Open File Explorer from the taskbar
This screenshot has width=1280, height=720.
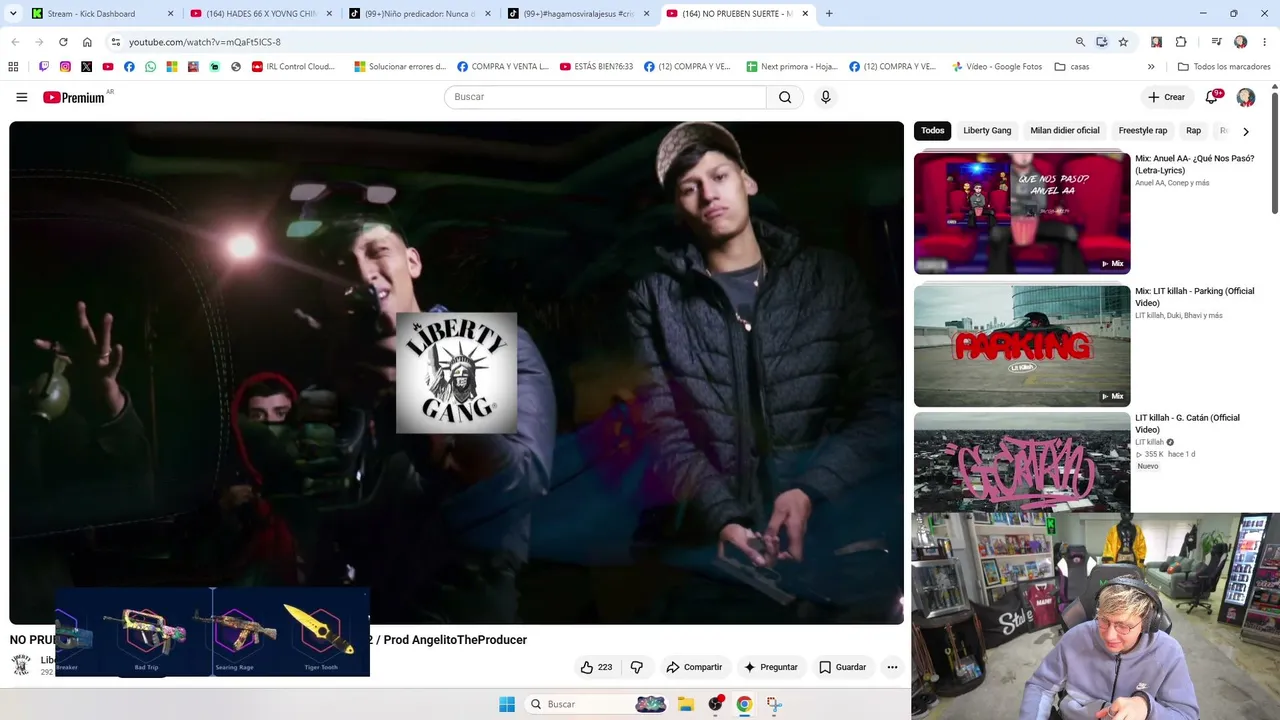point(686,704)
